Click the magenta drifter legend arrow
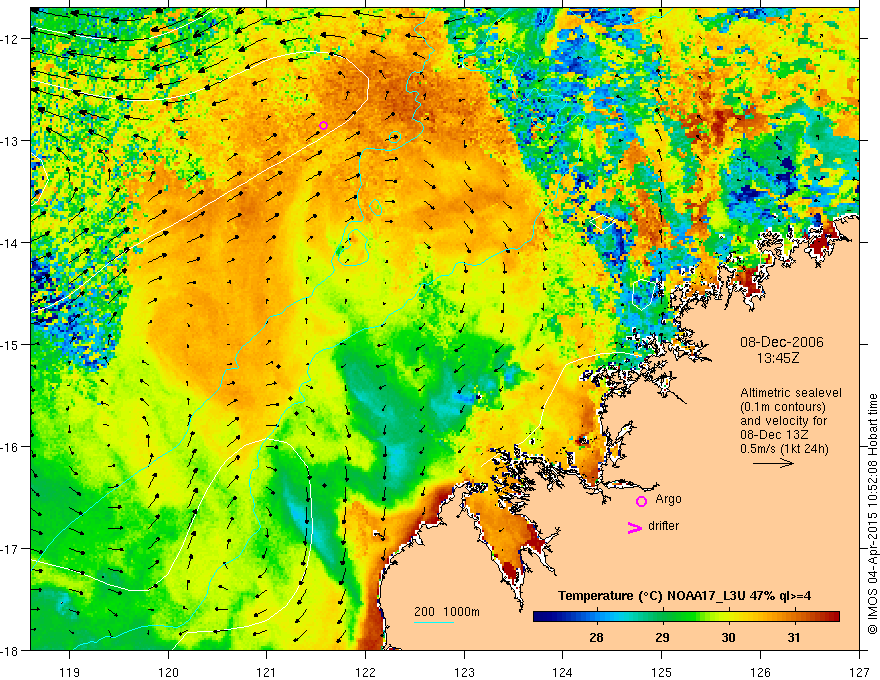 [x=635, y=528]
